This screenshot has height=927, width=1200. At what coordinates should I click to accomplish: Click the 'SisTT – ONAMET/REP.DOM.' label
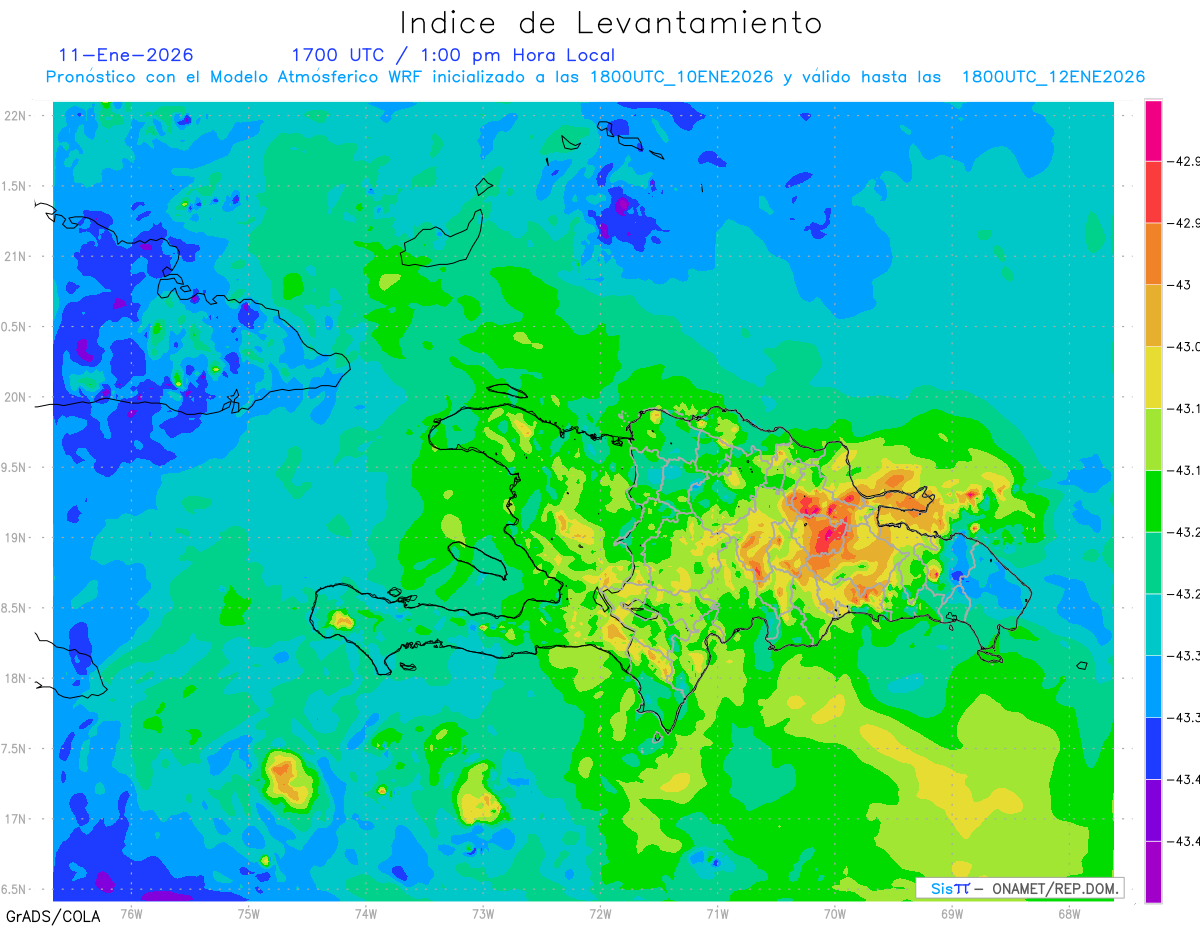click(1020, 888)
